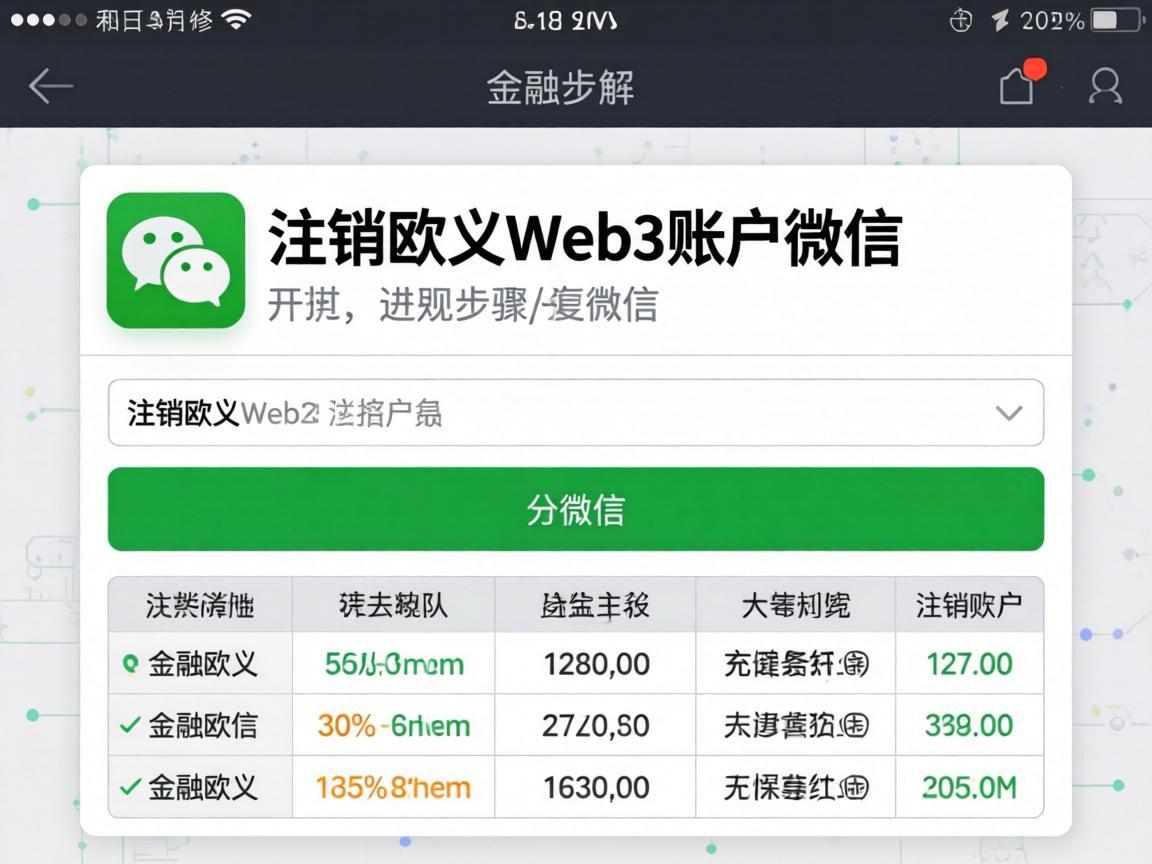The image size is (1152, 864).
Task: Expand the 注销欧义Web dropdown chevron
Action: (1009, 413)
